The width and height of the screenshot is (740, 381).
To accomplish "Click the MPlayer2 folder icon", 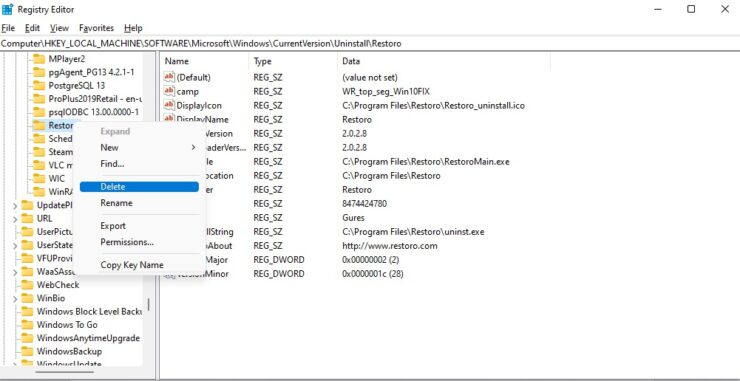I will [x=39, y=59].
